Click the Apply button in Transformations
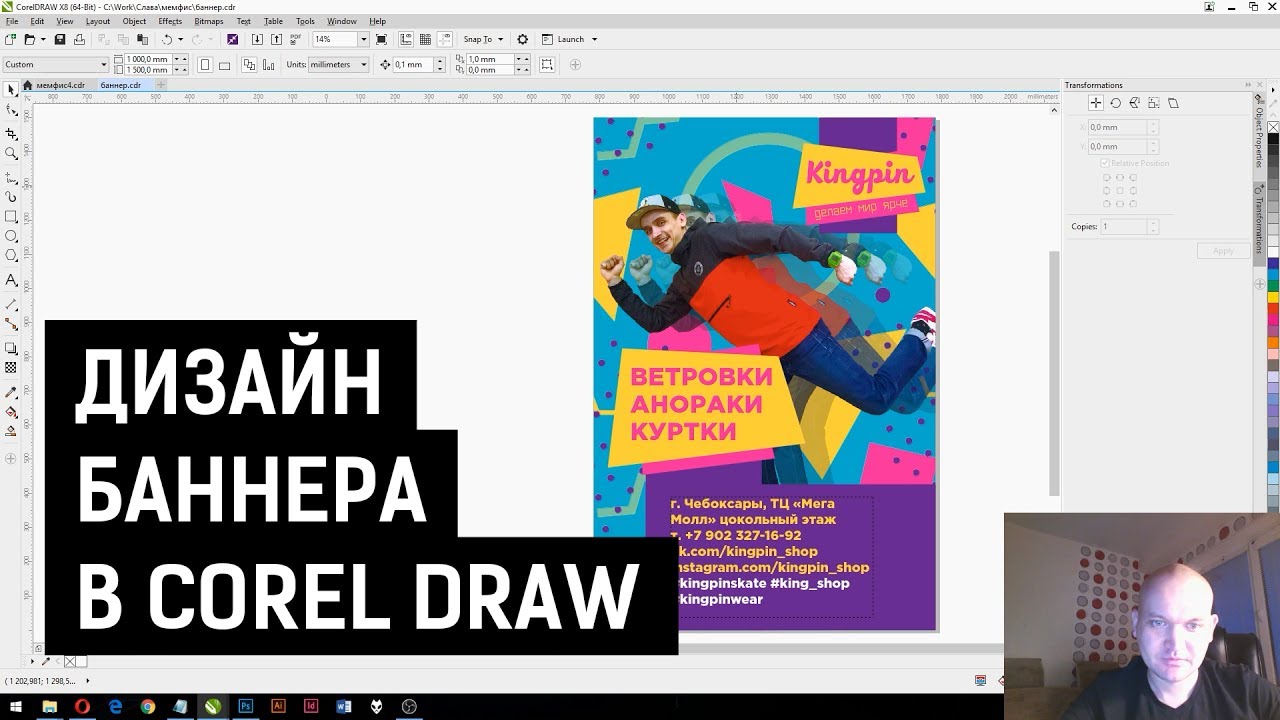 pyautogui.click(x=1223, y=251)
